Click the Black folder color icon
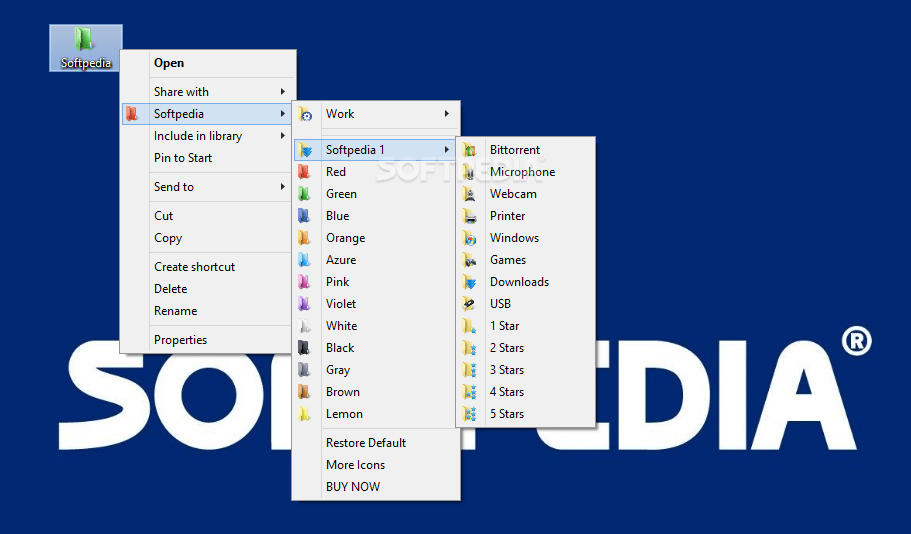Image resolution: width=911 pixels, height=534 pixels. 304,348
